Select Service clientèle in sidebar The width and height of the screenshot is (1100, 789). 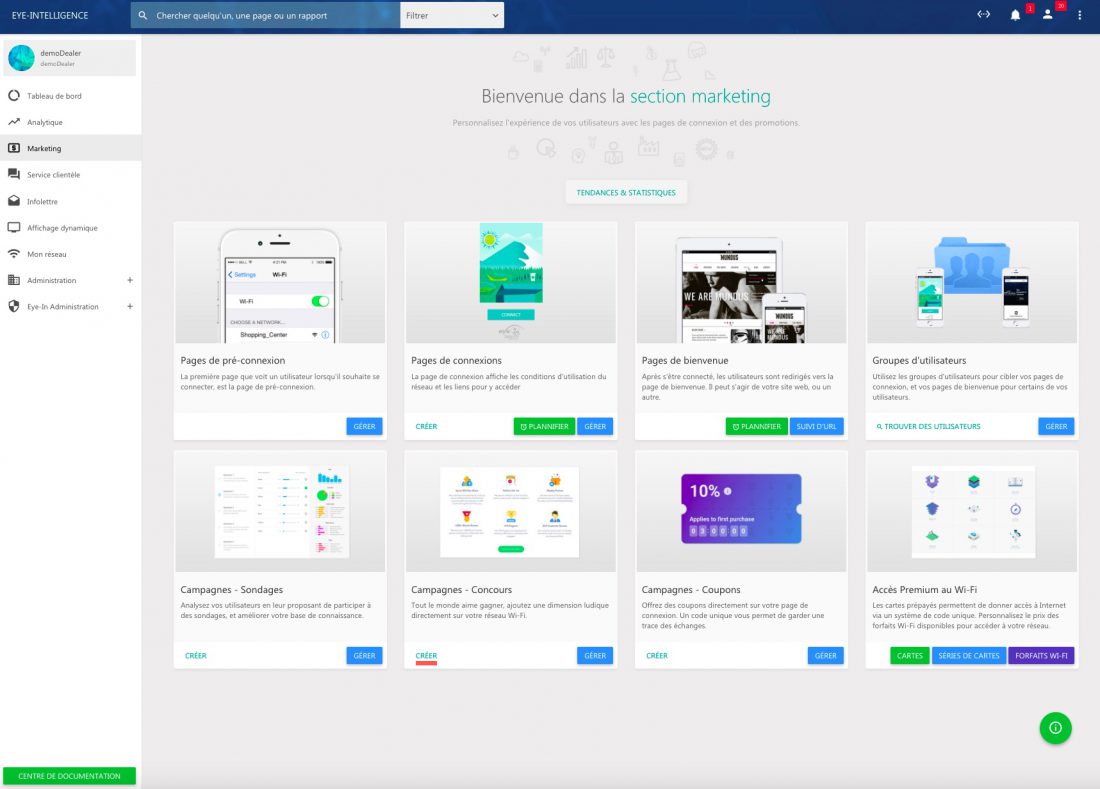(x=53, y=175)
